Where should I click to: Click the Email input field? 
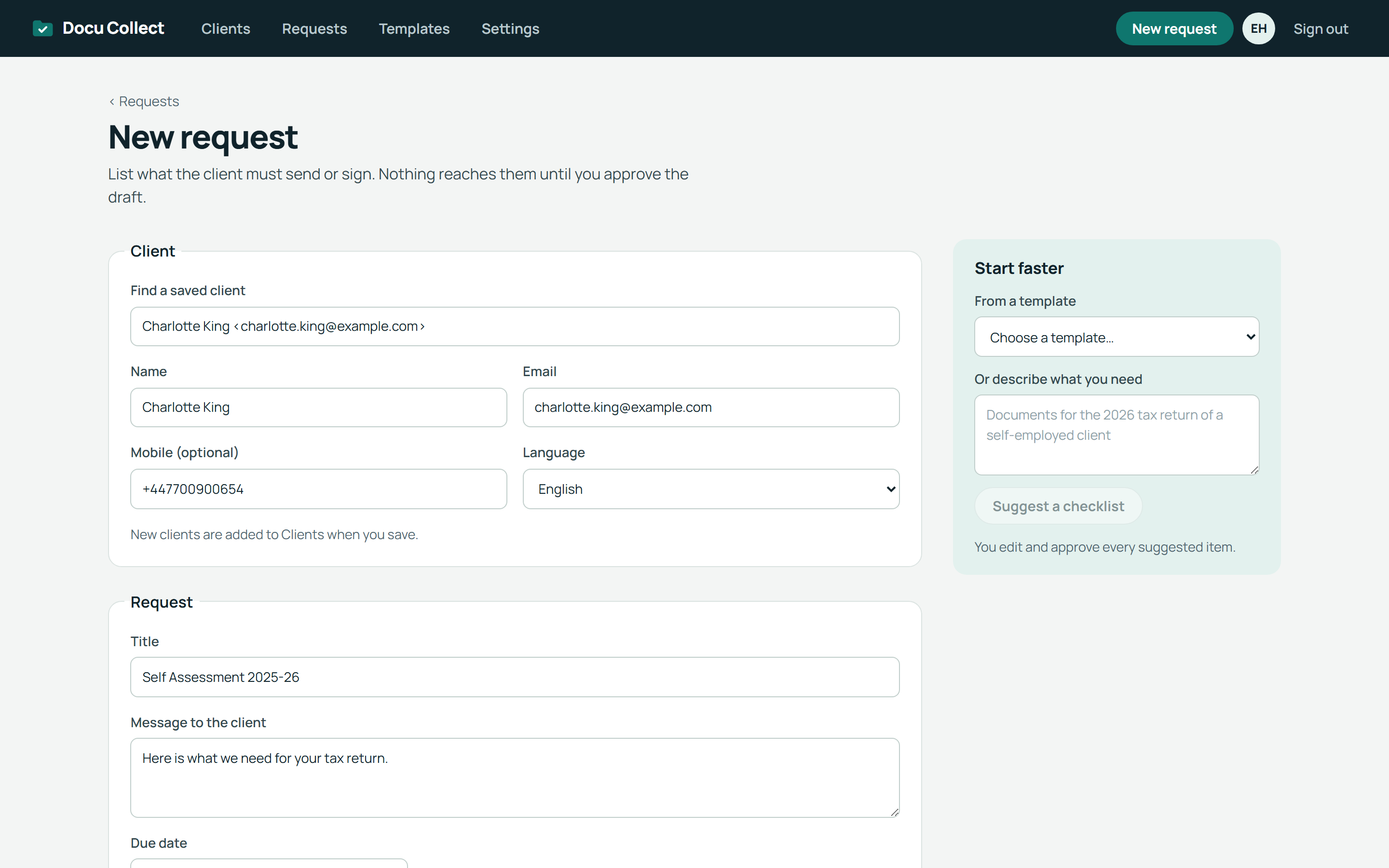pos(710,407)
